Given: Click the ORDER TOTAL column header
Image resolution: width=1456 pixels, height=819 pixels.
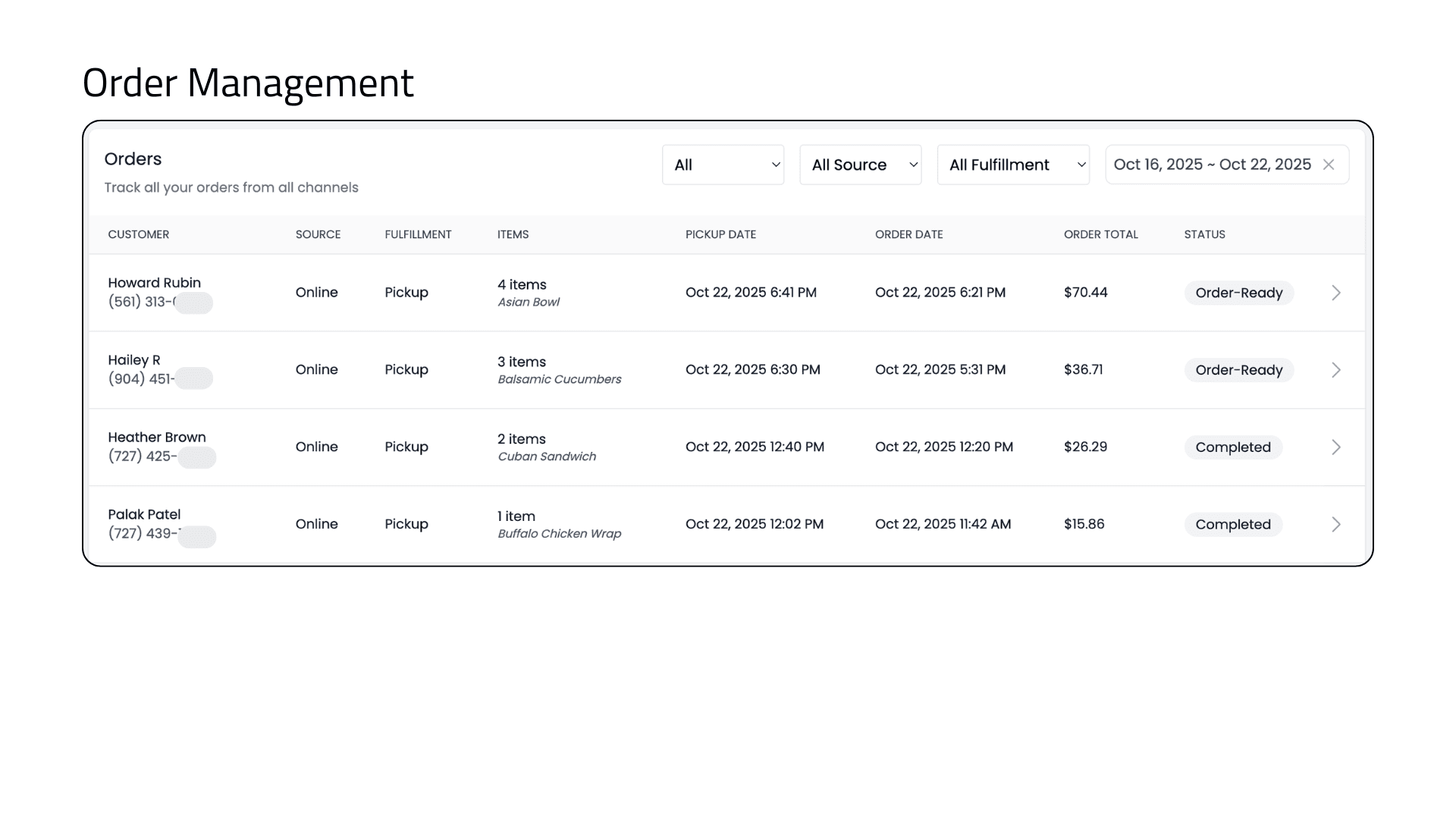Looking at the screenshot, I should tap(1100, 234).
